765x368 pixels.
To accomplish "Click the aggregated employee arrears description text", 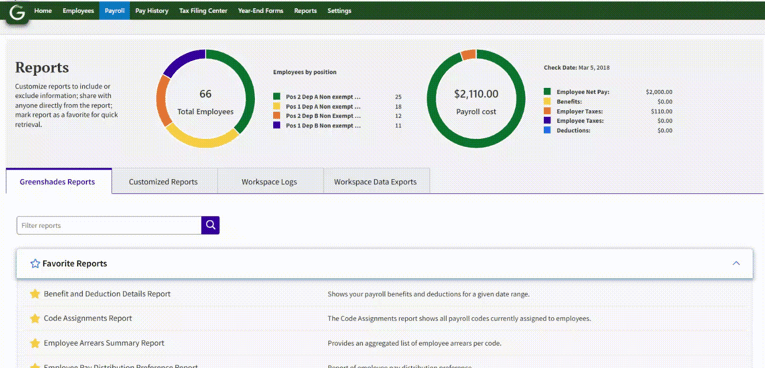I will [414, 343].
